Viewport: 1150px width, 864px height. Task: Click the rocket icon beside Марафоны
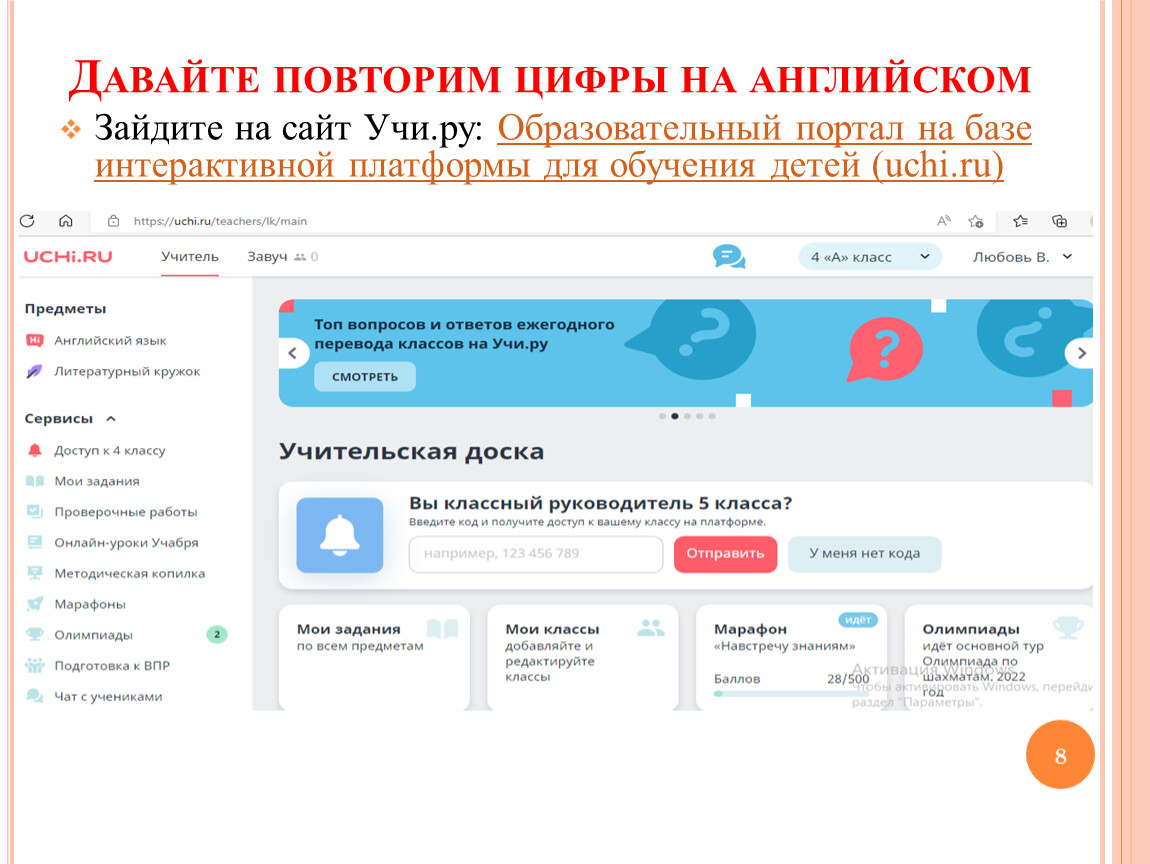pos(34,604)
